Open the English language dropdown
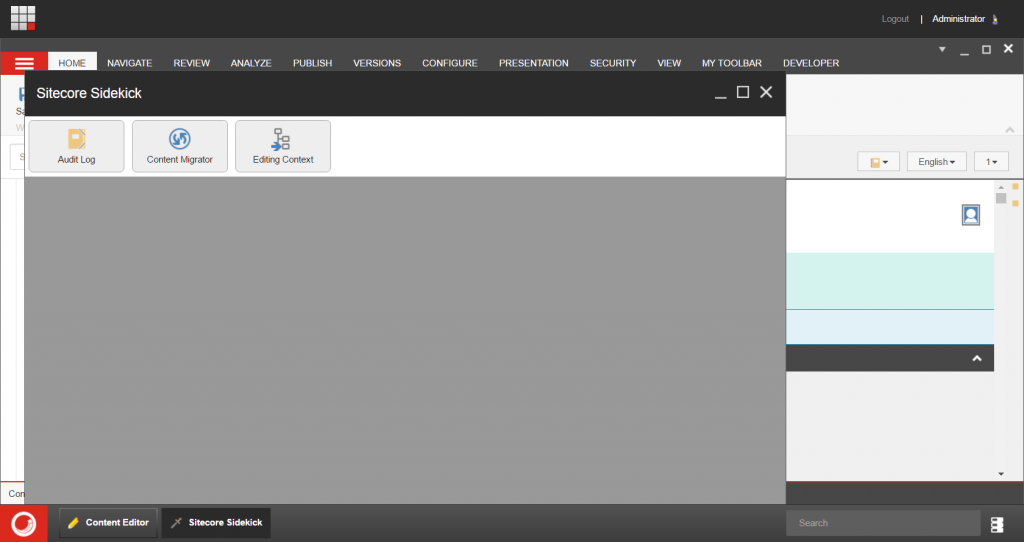 936,161
